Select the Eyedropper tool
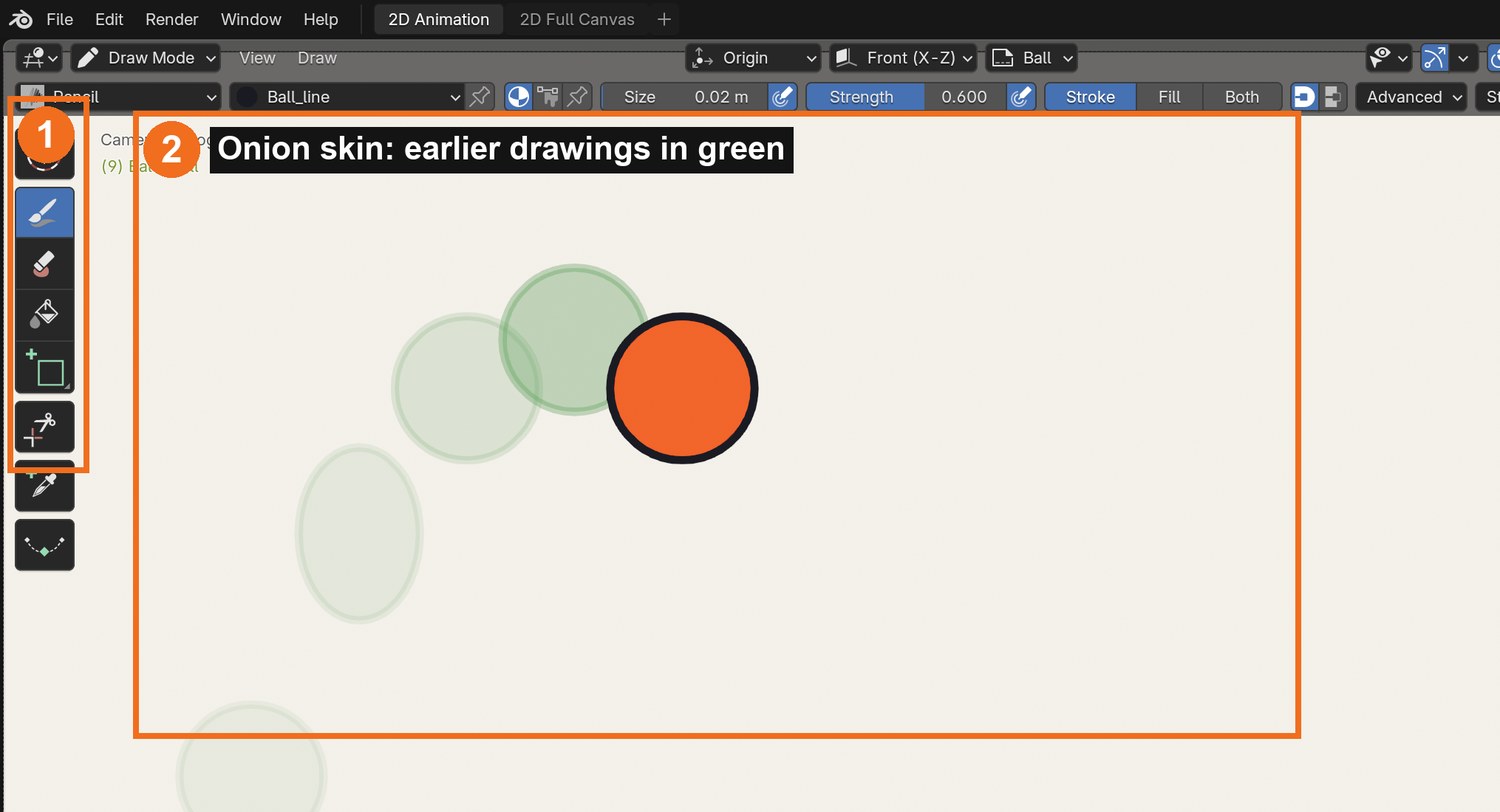 45,486
